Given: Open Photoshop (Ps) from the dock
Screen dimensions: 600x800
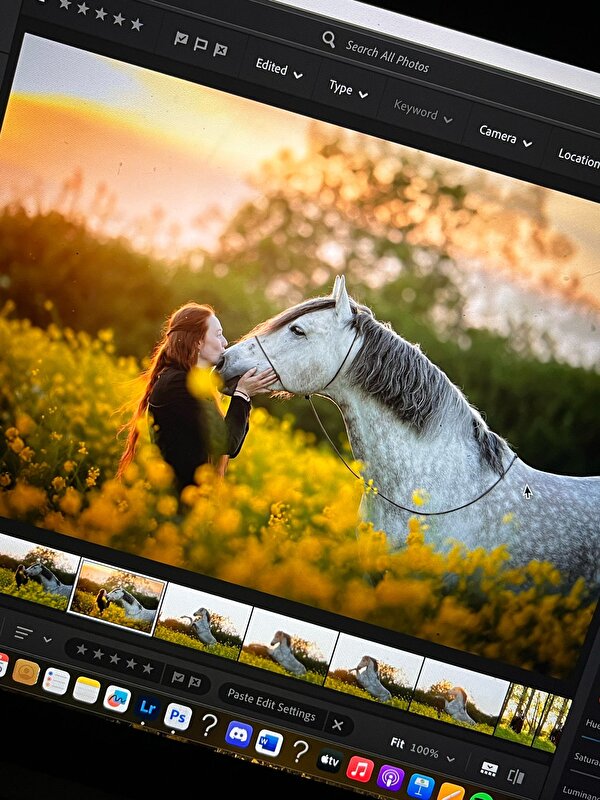Looking at the screenshot, I should click(x=178, y=716).
